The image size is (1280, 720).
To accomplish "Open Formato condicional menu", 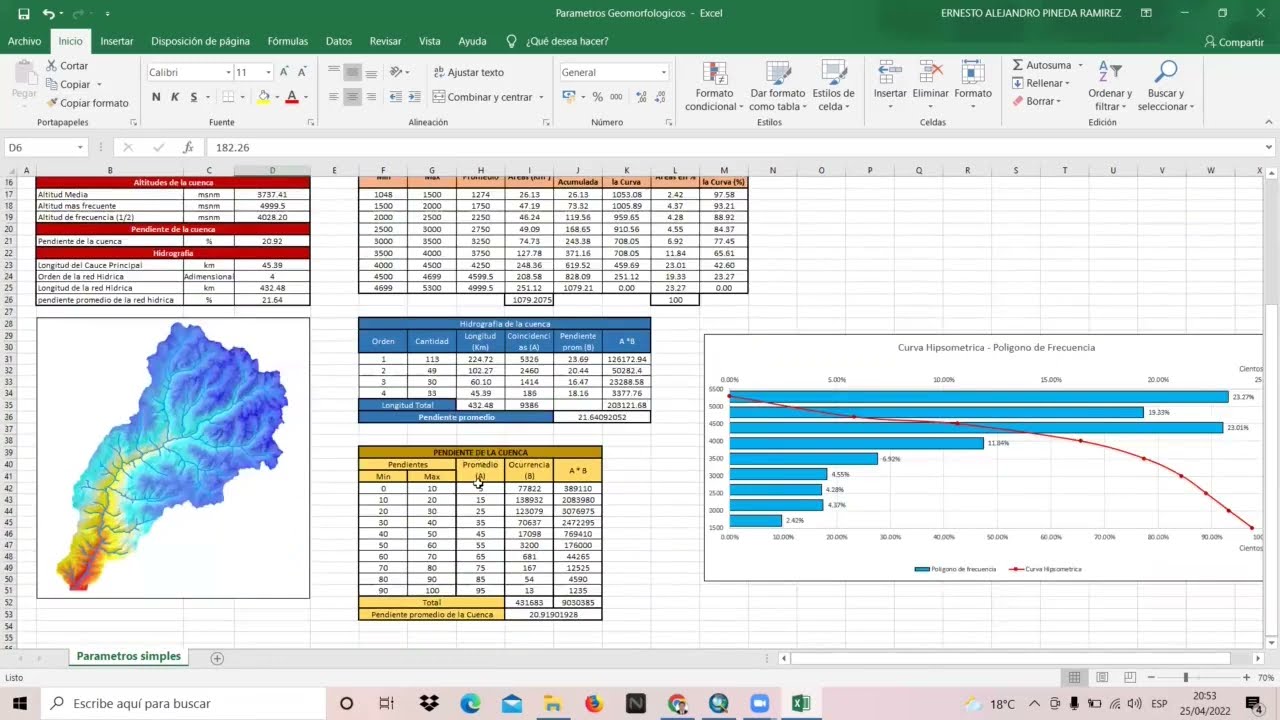I will 714,86.
